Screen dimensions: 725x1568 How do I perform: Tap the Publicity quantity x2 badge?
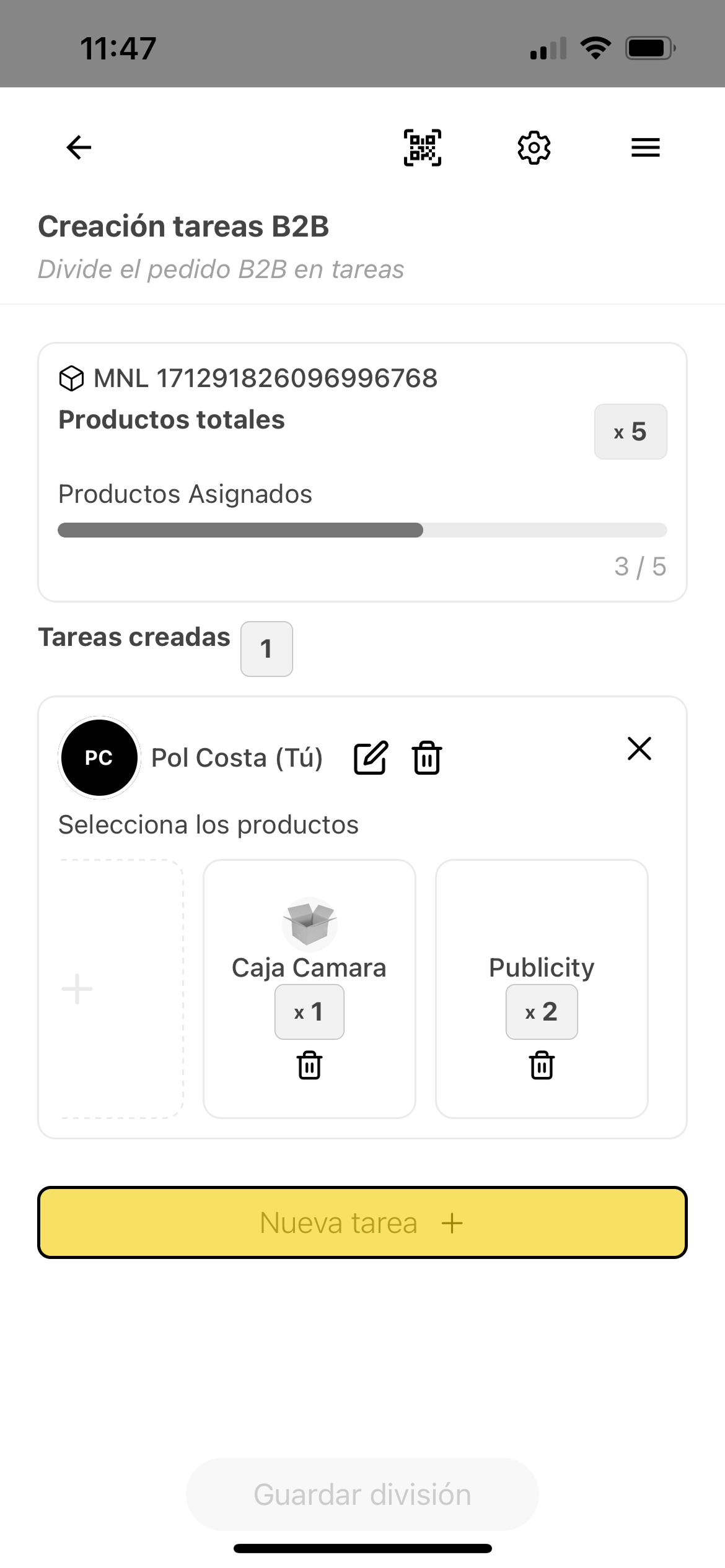[542, 1012]
